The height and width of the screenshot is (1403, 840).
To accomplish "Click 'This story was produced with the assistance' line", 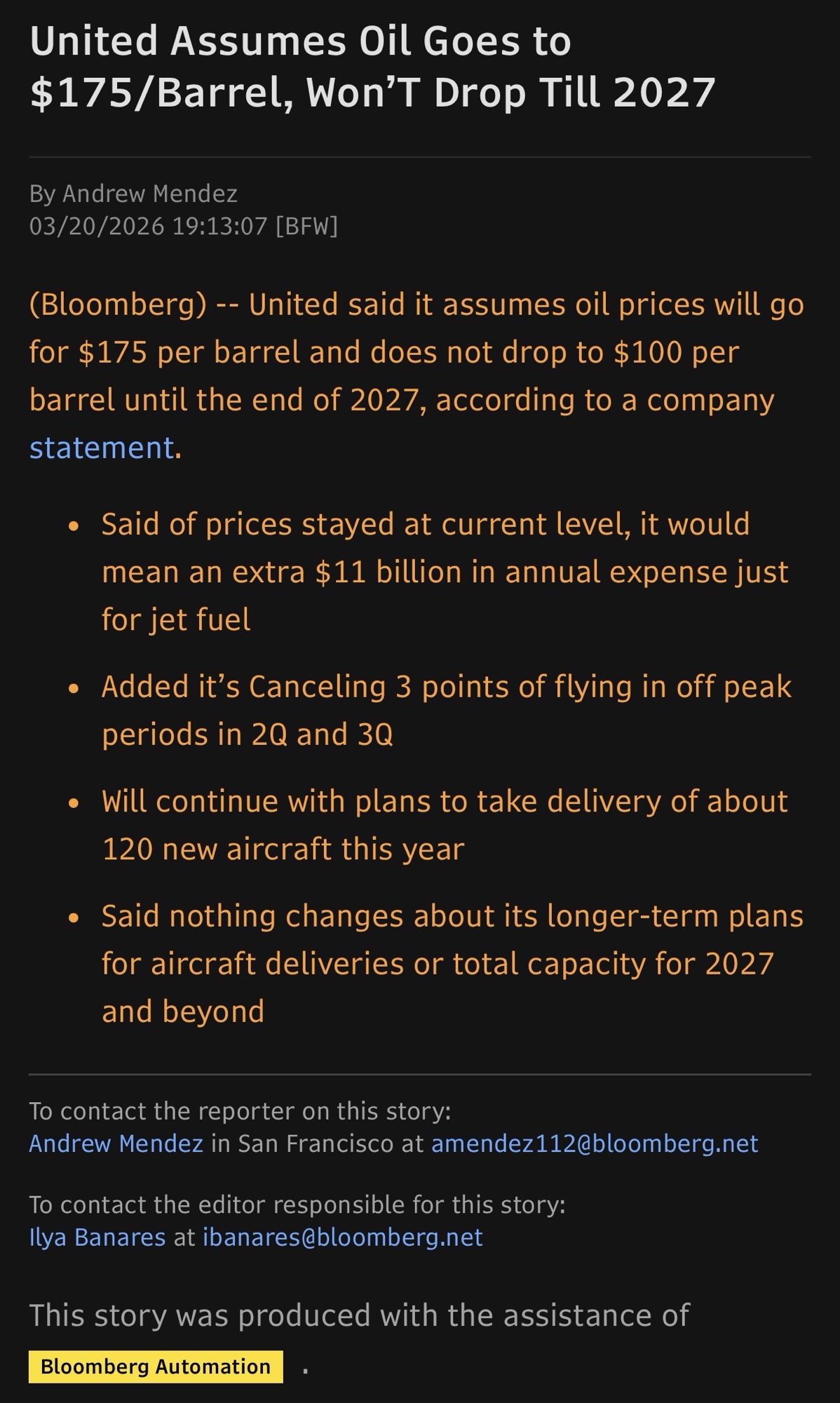I will click(359, 1315).
